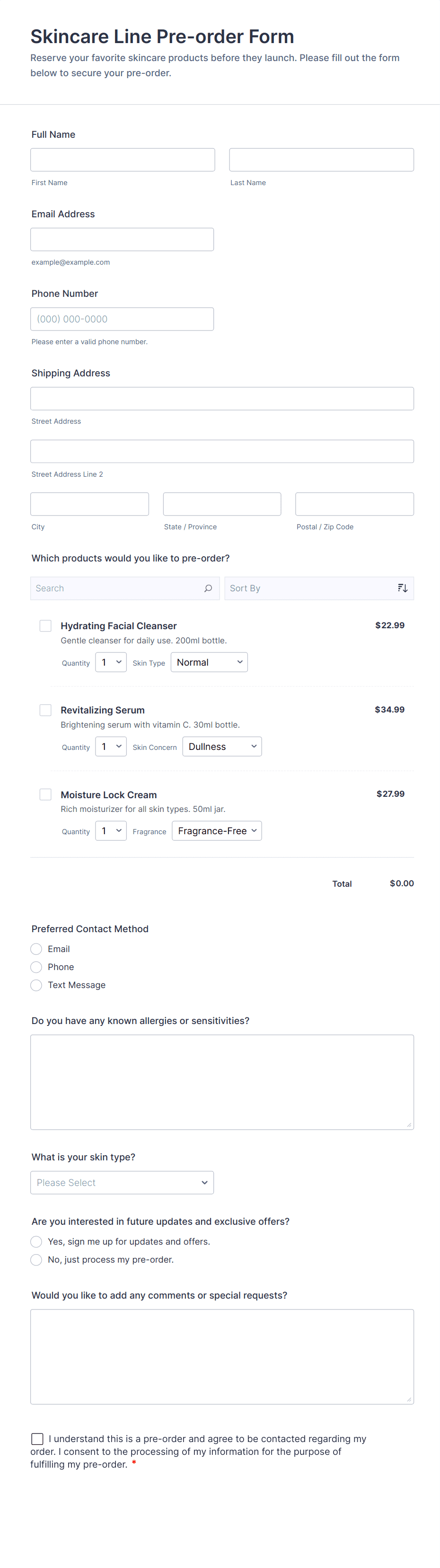Click the search magnifier icon in product search

[208, 588]
